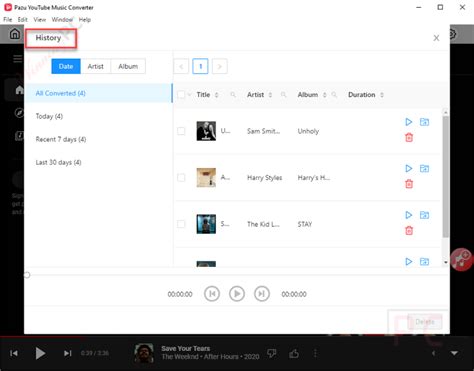Check the Harry Styles track checkbox

point(181,177)
